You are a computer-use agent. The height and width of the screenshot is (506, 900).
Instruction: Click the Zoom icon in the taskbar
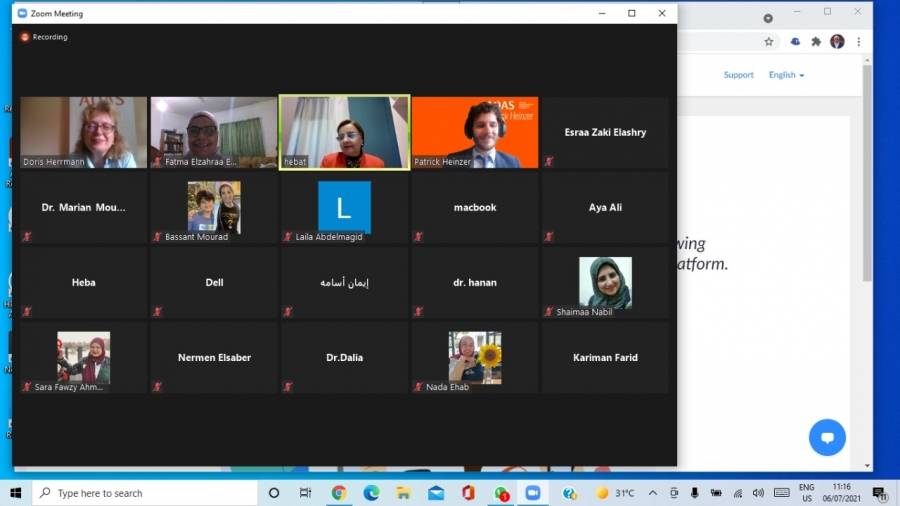(532, 493)
